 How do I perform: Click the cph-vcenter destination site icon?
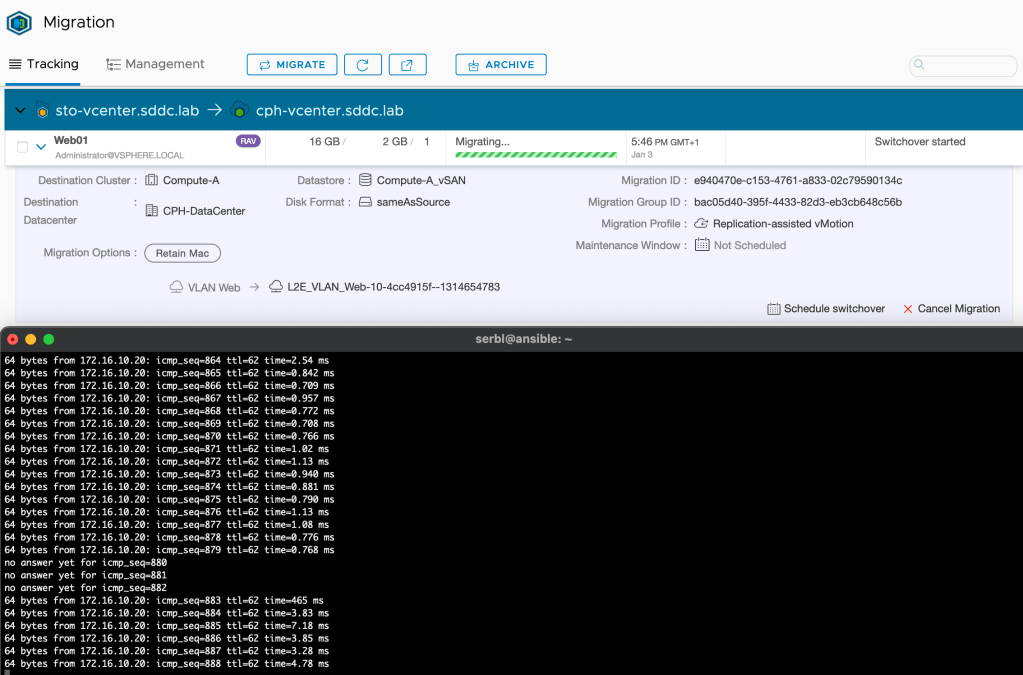238,111
